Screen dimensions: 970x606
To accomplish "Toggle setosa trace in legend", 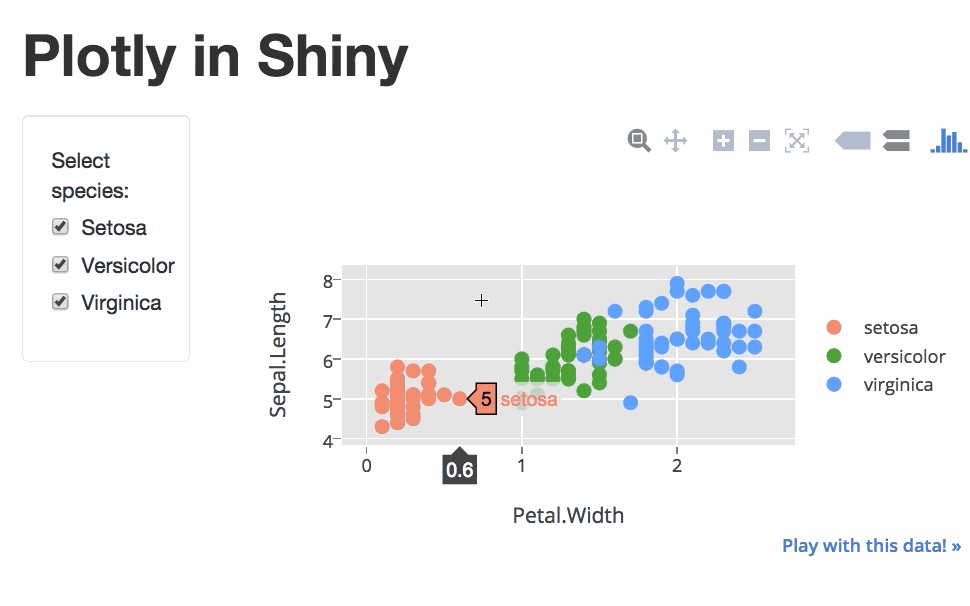I will pos(890,327).
